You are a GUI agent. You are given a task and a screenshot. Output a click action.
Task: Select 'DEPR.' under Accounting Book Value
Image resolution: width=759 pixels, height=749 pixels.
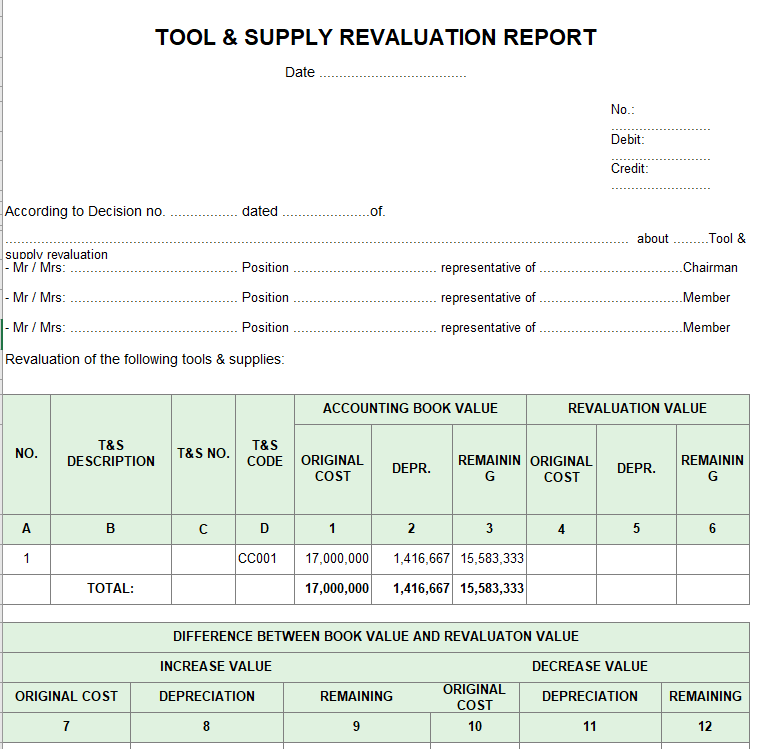(x=411, y=469)
